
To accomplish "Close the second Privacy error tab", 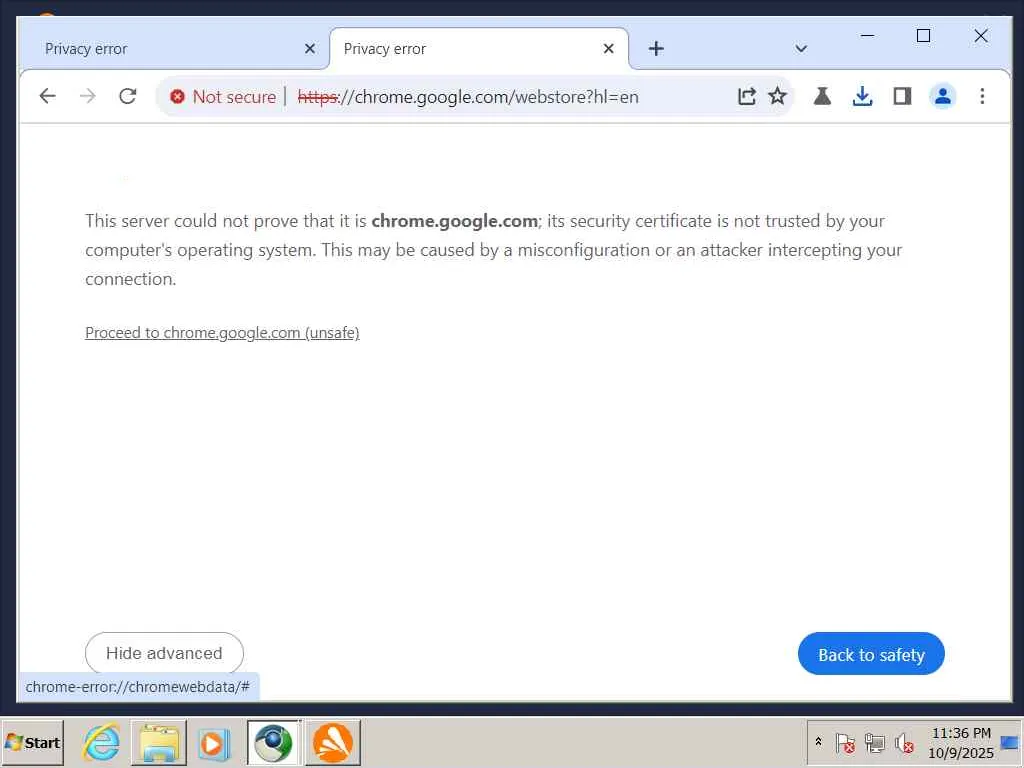I will [x=608, y=48].
